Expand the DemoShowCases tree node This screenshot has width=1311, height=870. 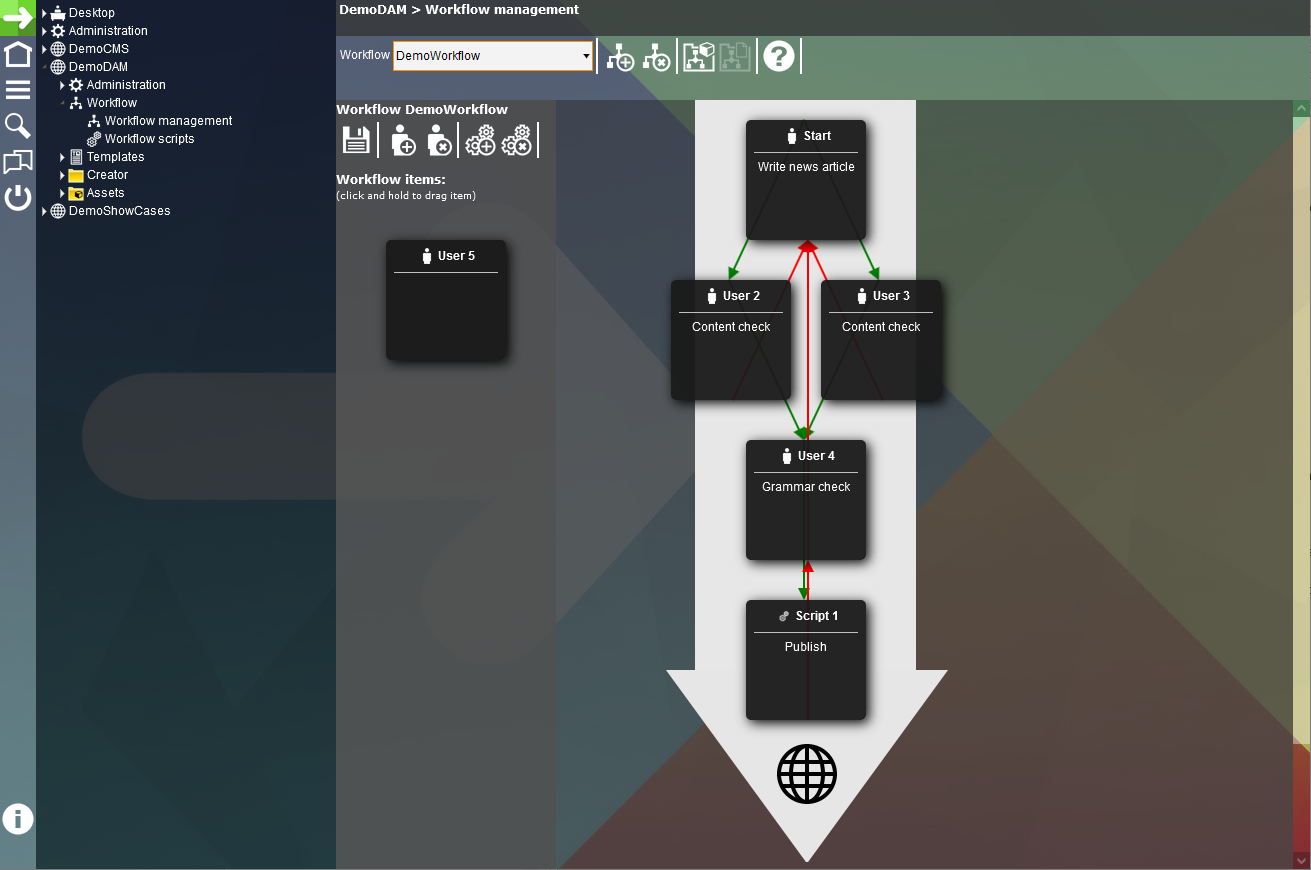click(x=44, y=210)
